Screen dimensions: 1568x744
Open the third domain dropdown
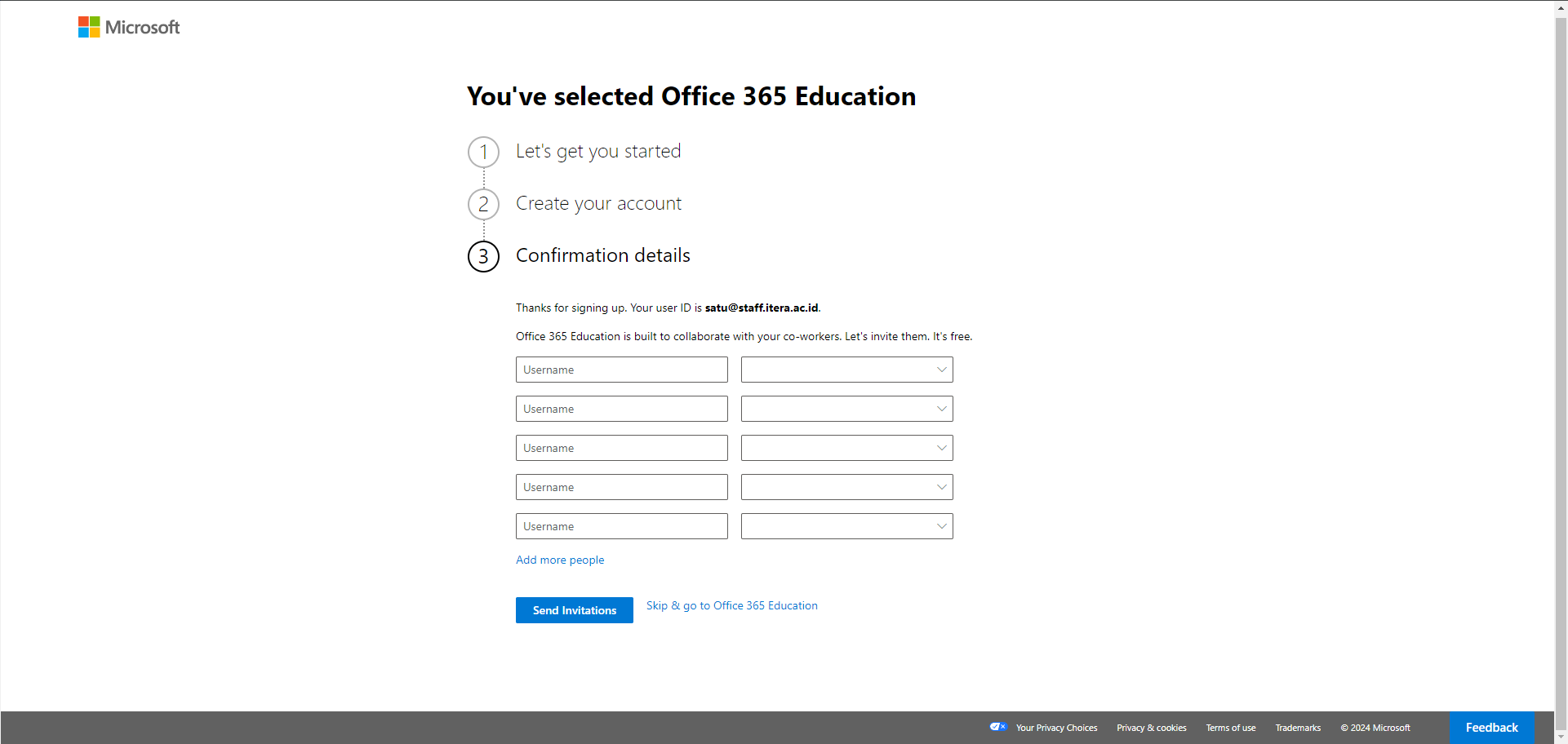click(x=846, y=448)
